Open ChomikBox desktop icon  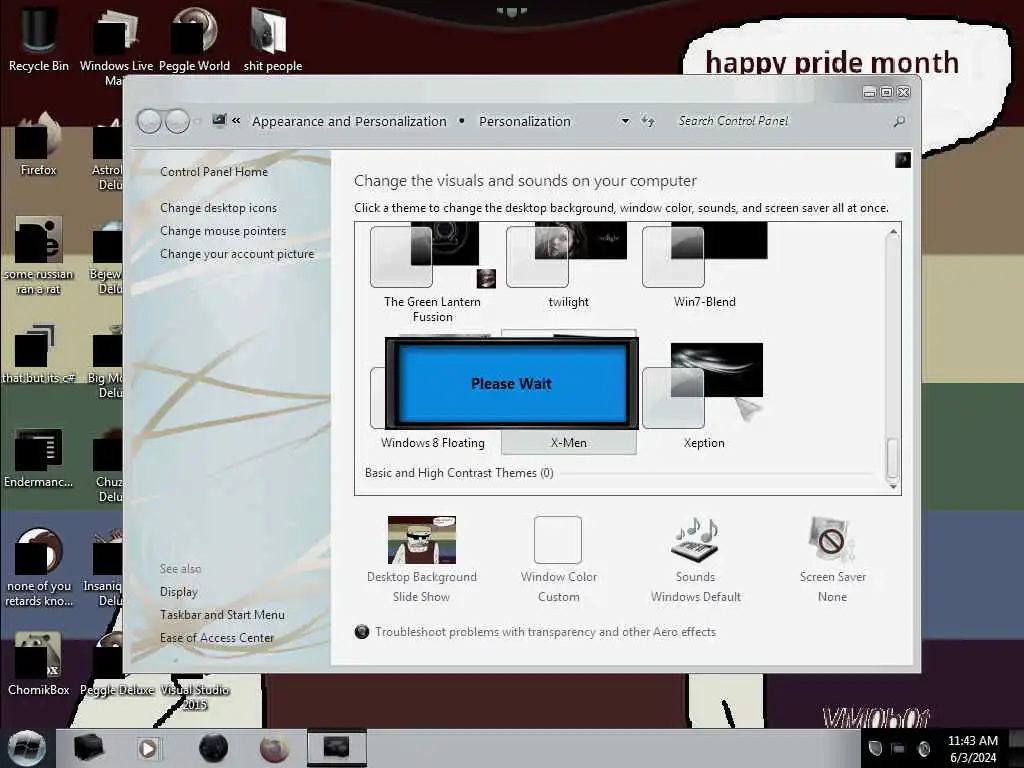click(39, 662)
